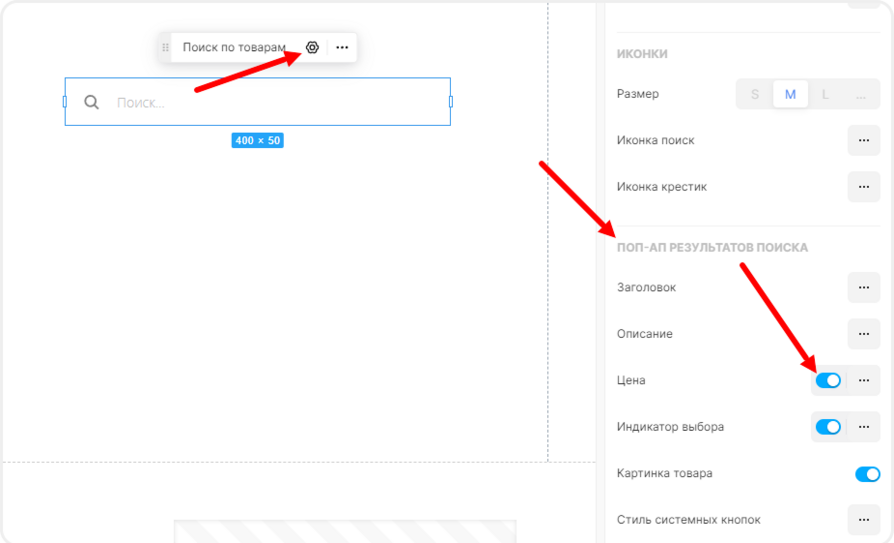The width and height of the screenshot is (894, 543).
Task: Select icon size S
Action: coord(755,95)
